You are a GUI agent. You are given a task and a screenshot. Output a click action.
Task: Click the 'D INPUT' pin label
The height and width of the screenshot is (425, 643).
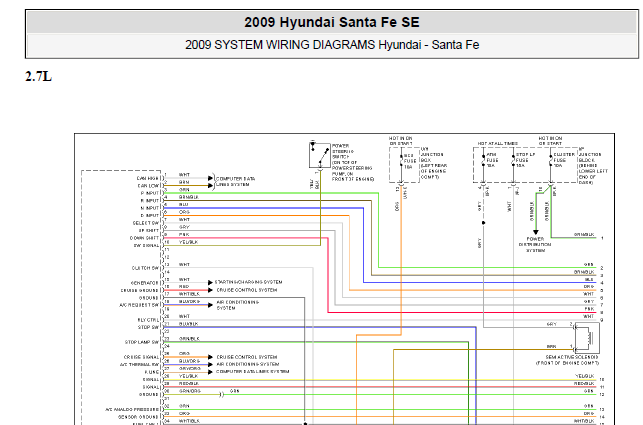tap(150, 215)
